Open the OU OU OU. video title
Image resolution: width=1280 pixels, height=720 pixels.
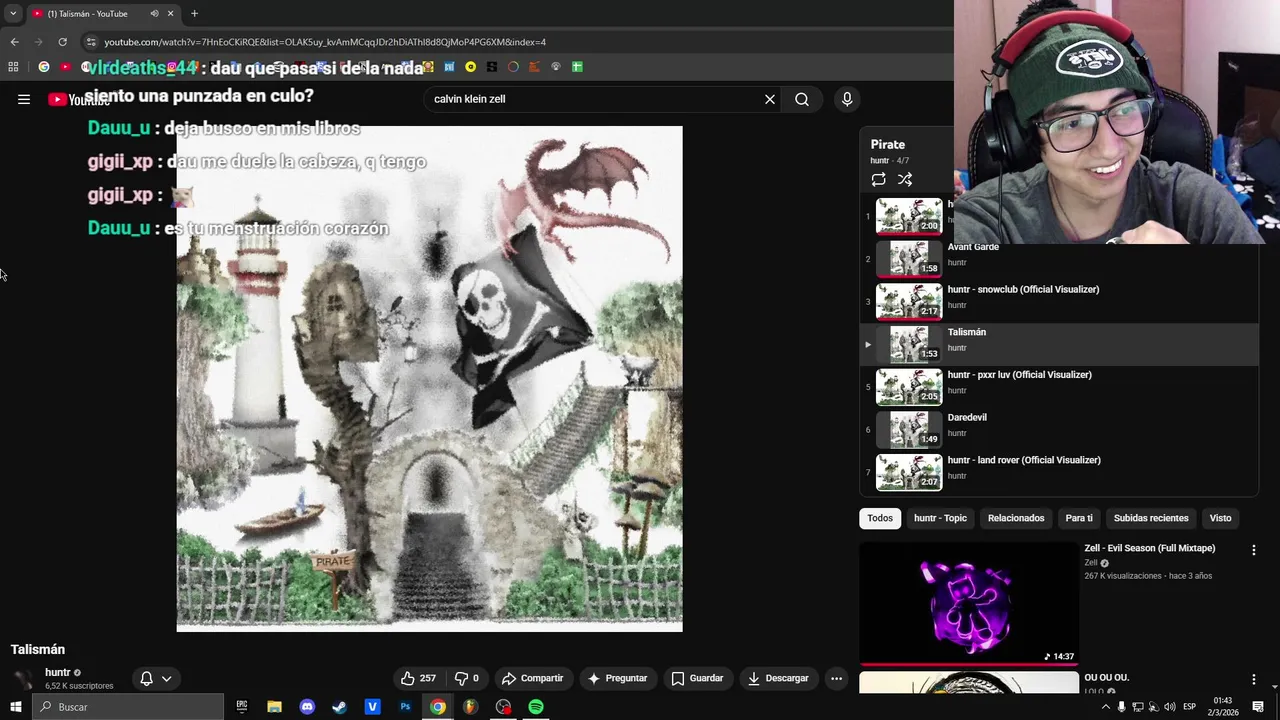coord(1106,677)
